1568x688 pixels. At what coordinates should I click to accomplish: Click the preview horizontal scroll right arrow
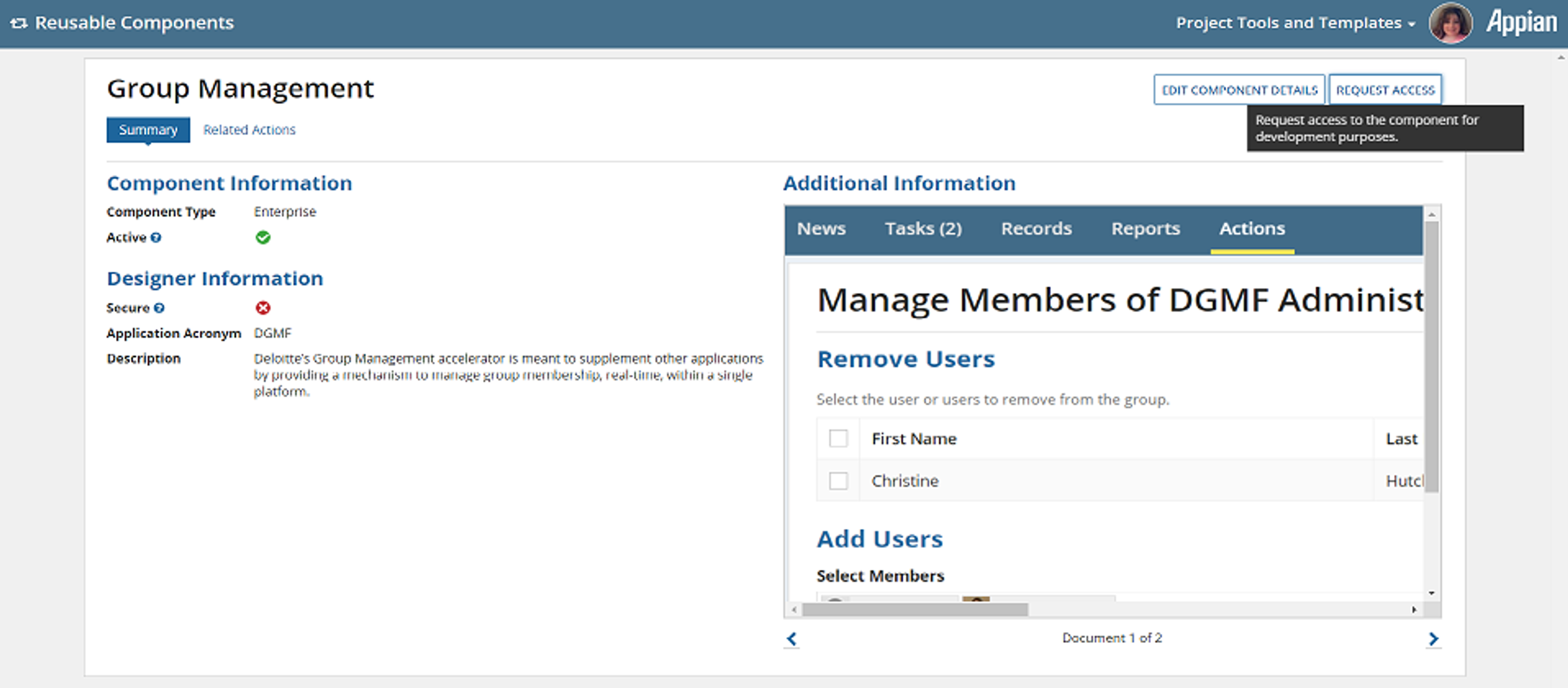pos(1414,610)
